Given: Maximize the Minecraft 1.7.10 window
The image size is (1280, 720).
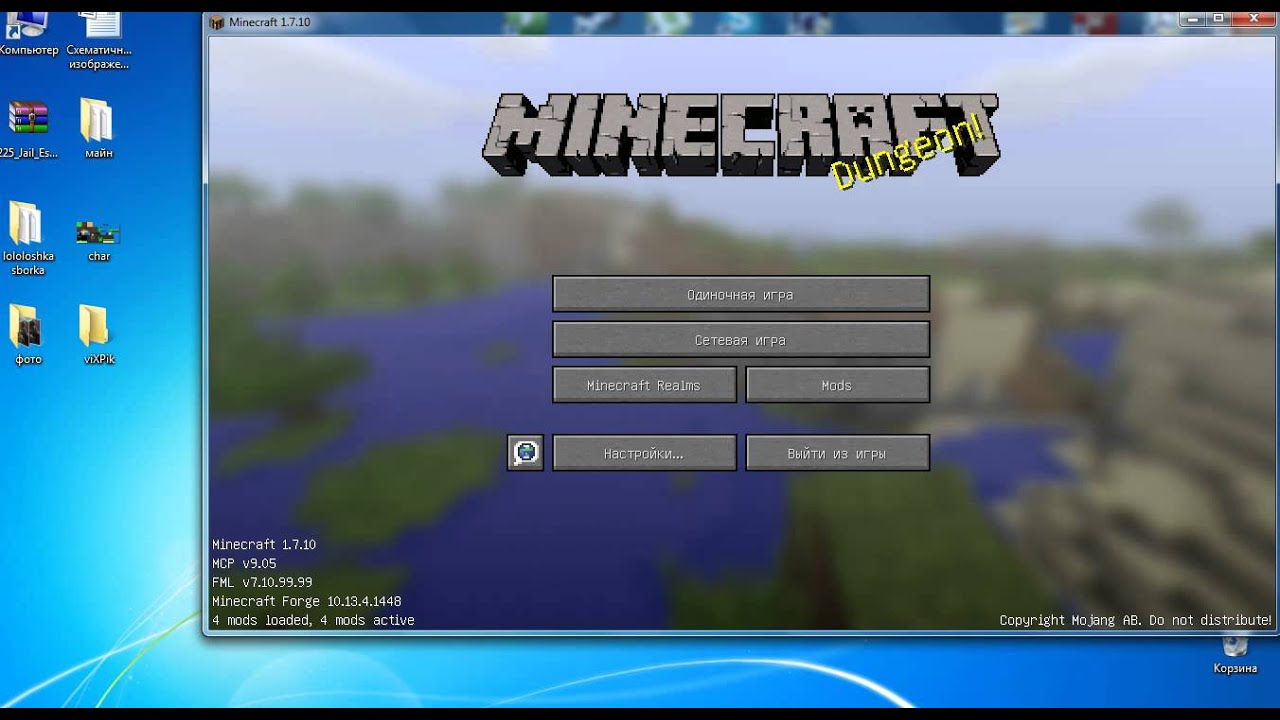Looking at the screenshot, I should coord(1220,18).
